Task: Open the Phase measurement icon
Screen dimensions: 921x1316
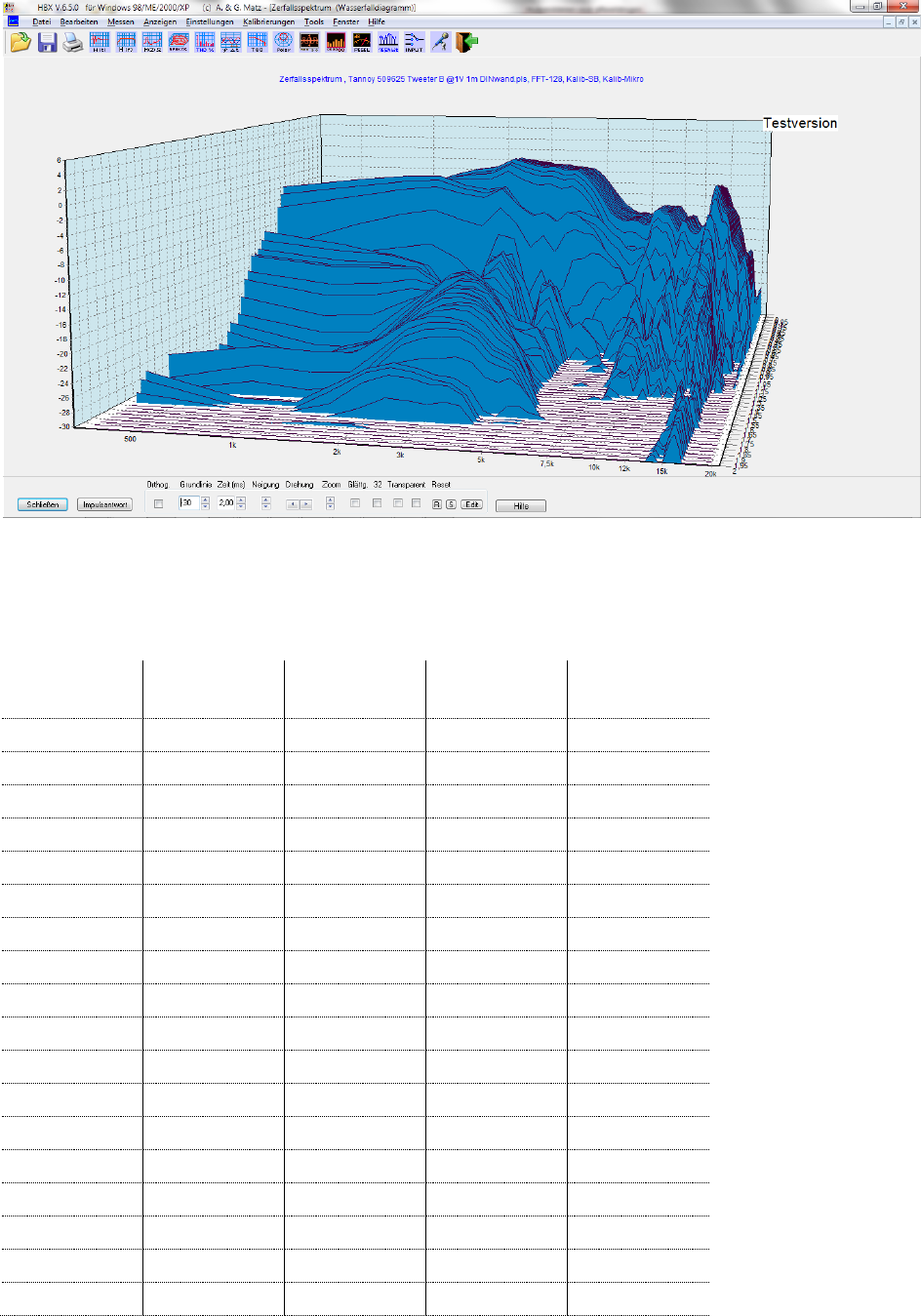Action: coord(152,42)
